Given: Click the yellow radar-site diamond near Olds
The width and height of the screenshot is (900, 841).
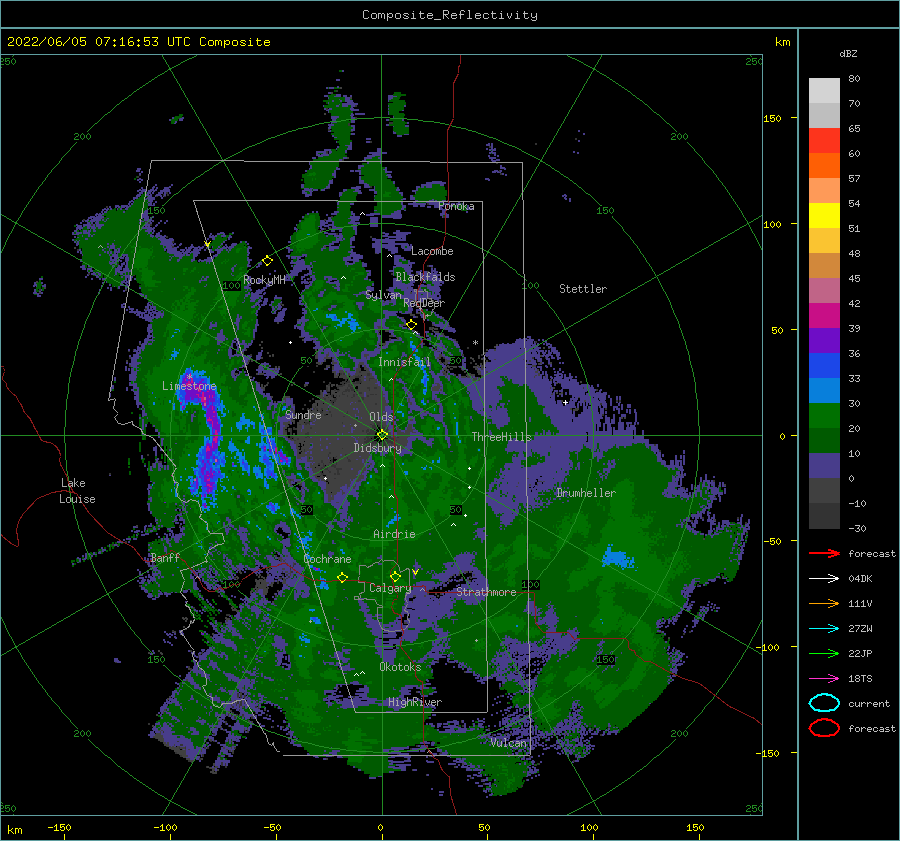Looking at the screenshot, I should pyautogui.click(x=382, y=435).
